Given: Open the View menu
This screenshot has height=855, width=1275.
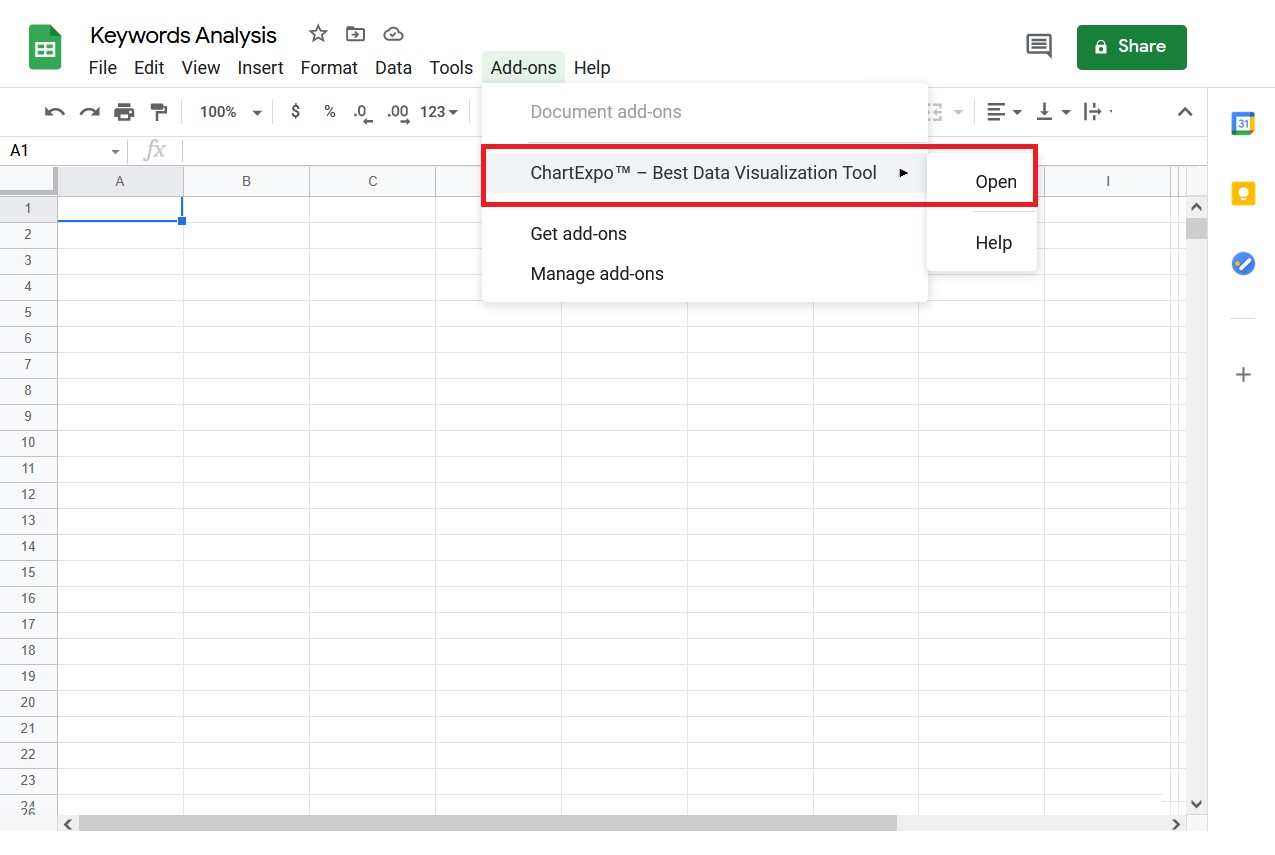Looking at the screenshot, I should click(201, 68).
